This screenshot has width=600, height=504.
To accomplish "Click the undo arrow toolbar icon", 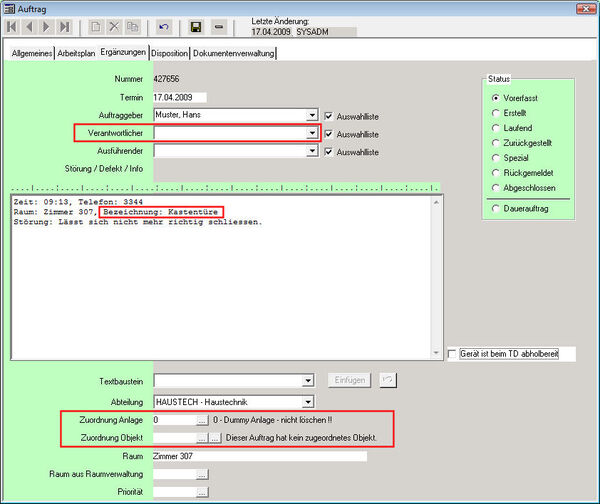I will tap(164, 27).
